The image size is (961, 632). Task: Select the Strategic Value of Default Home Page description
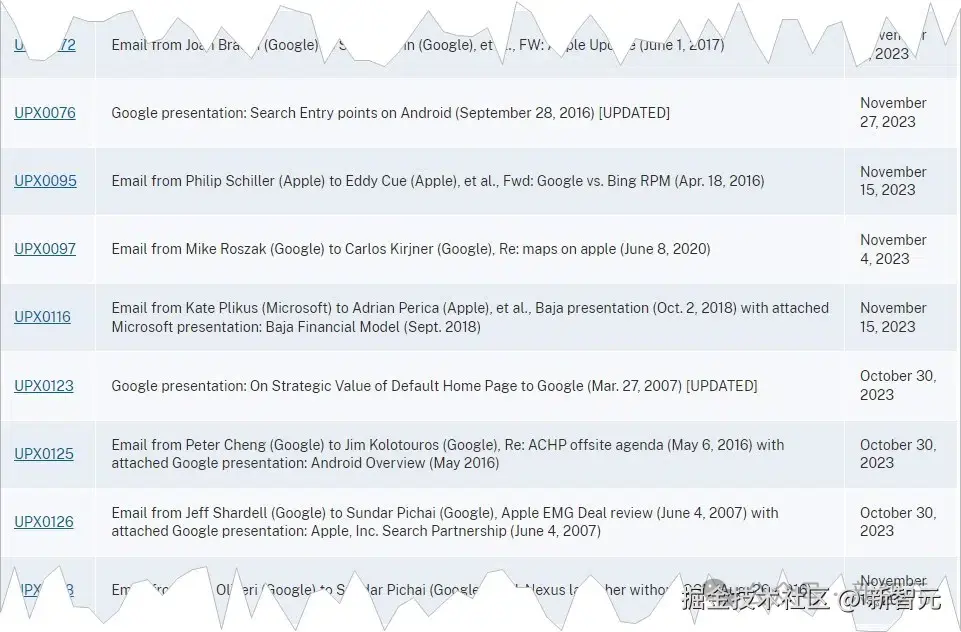coord(434,386)
